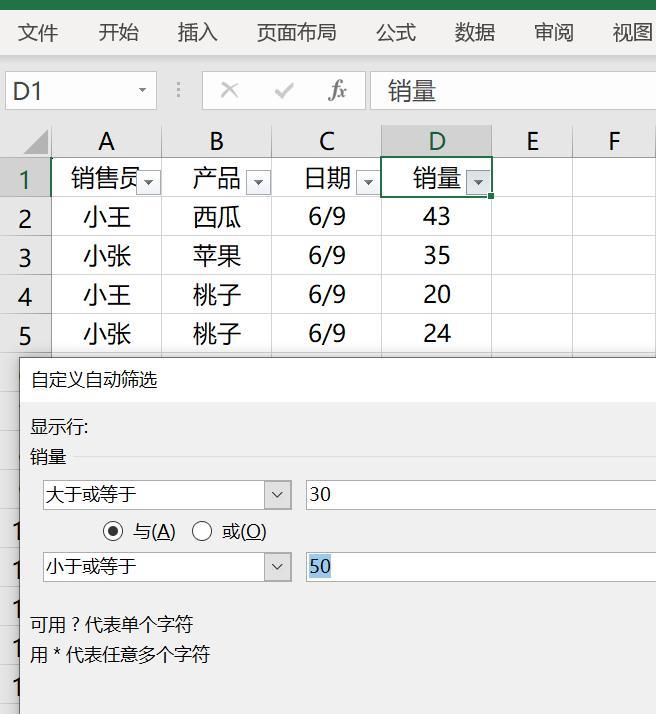Open the 文件 ribbon tab
Image resolution: width=656 pixels, height=714 pixels.
[x=38, y=33]
